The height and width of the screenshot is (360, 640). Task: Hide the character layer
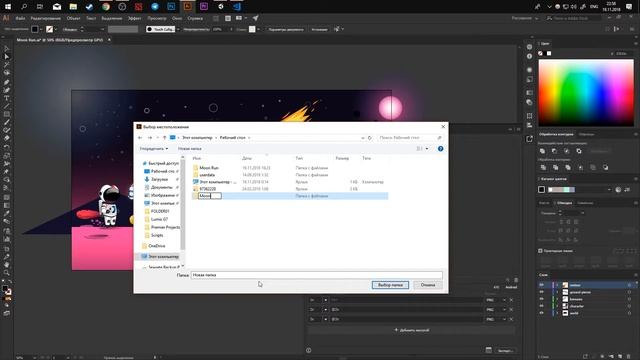pyautogui.click(x=542, y=306)
